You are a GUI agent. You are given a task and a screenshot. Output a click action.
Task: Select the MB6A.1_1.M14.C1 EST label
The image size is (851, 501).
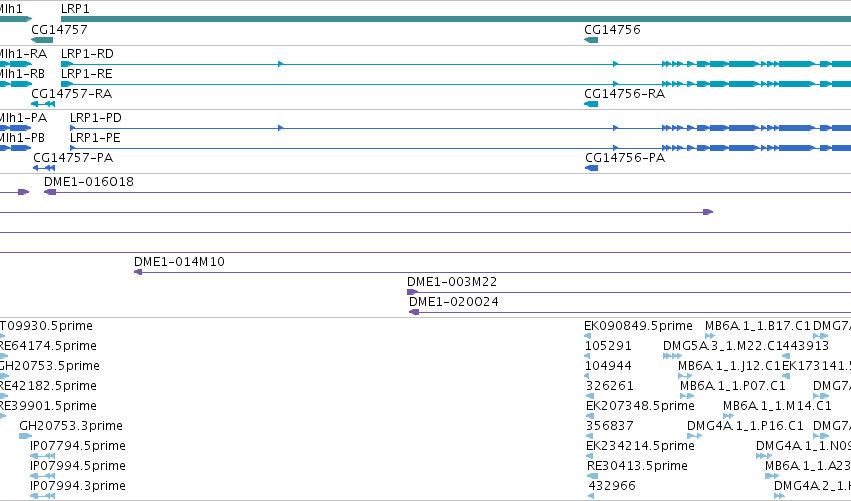pyautogui.click(x=777, y=406)
